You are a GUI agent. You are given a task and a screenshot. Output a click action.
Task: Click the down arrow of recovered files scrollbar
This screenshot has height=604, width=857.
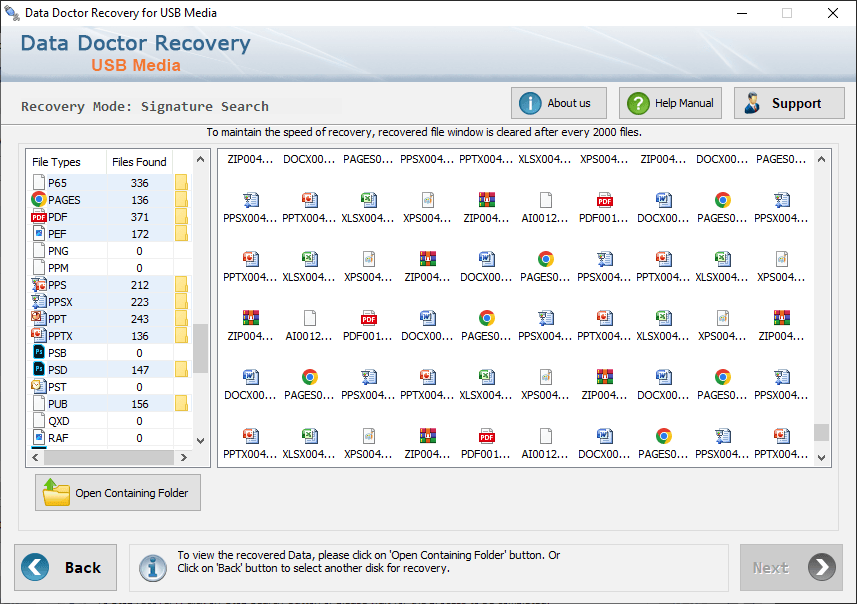tap(821, 458)
